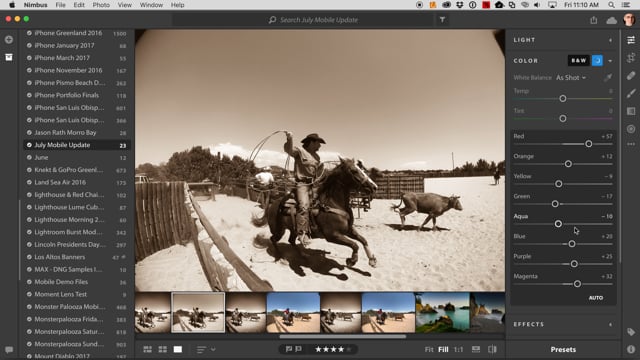This screenshot has width=640, height=360.
Task: Select the Crop and rotate tool
Action: 631,58
